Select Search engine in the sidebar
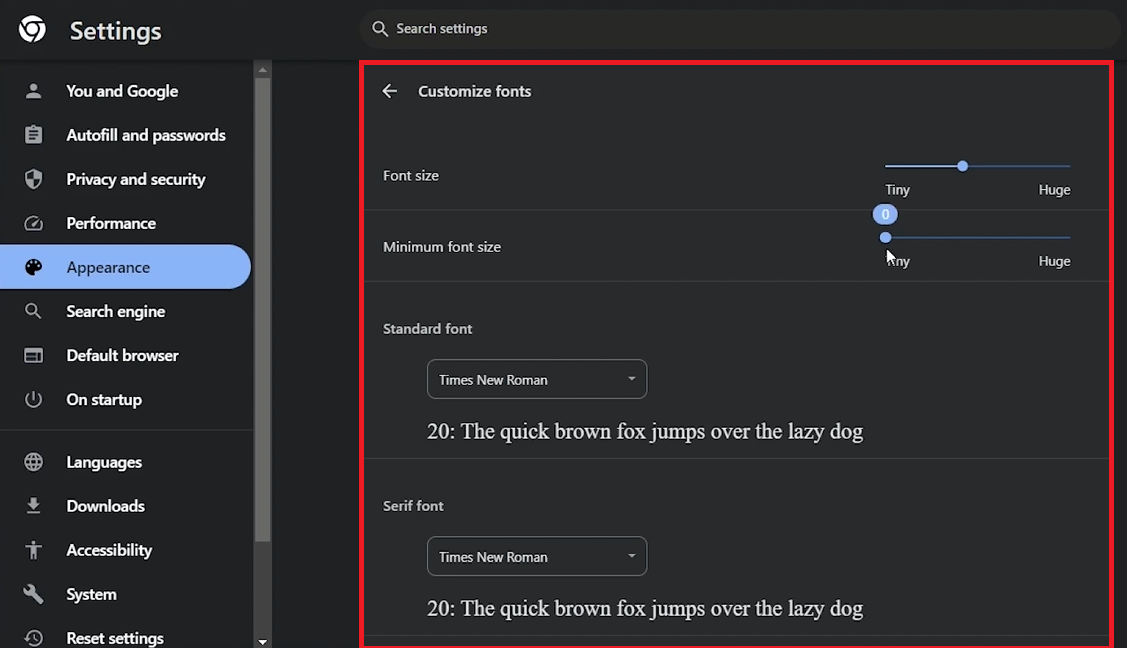1127x648 pixels. point(116,311)
